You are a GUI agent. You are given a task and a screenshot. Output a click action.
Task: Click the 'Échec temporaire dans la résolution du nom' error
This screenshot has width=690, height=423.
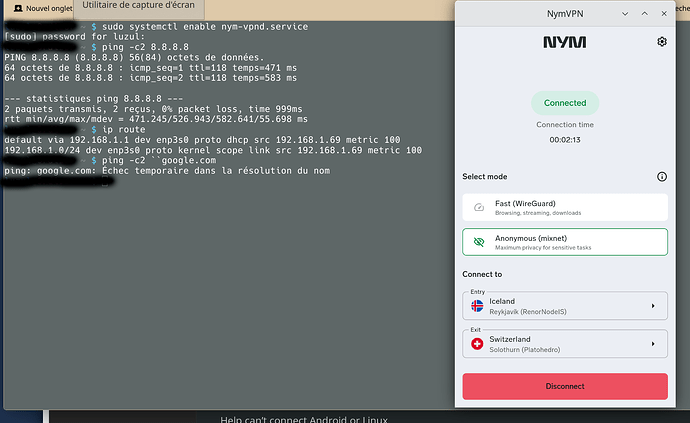coord(216,171)
